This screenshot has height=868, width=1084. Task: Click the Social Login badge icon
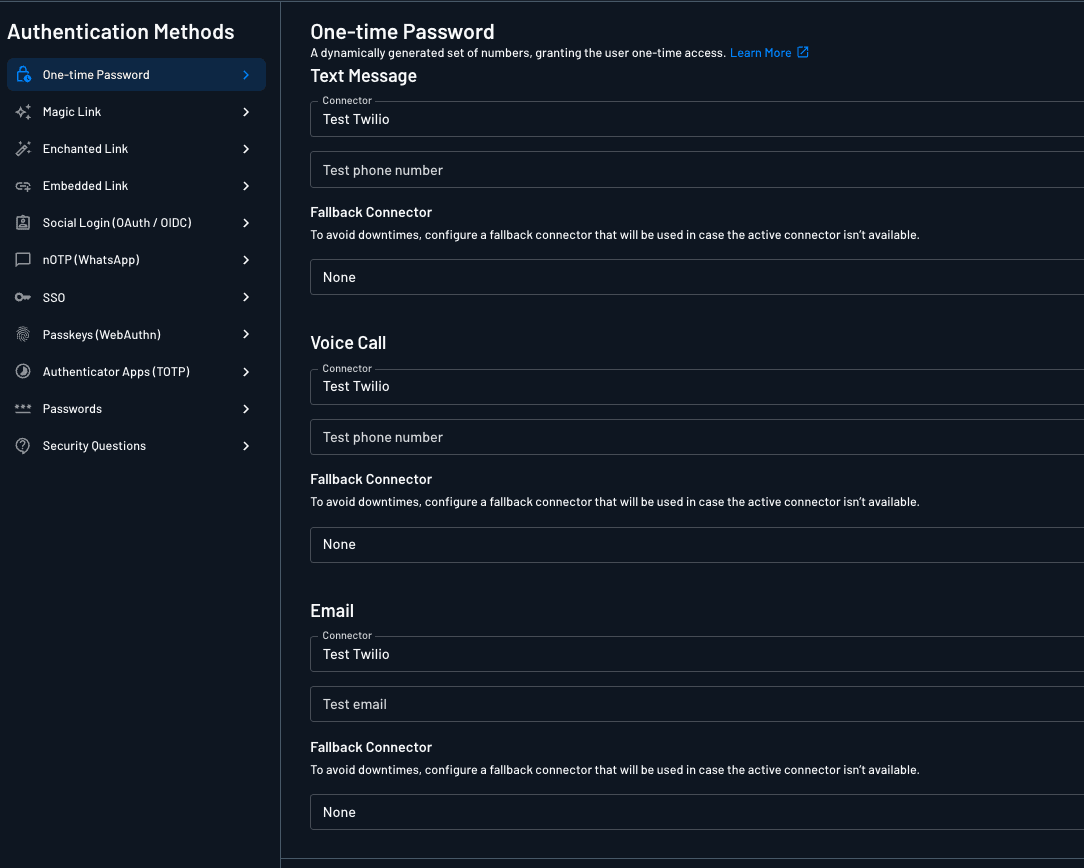click(x=23, y=223)
